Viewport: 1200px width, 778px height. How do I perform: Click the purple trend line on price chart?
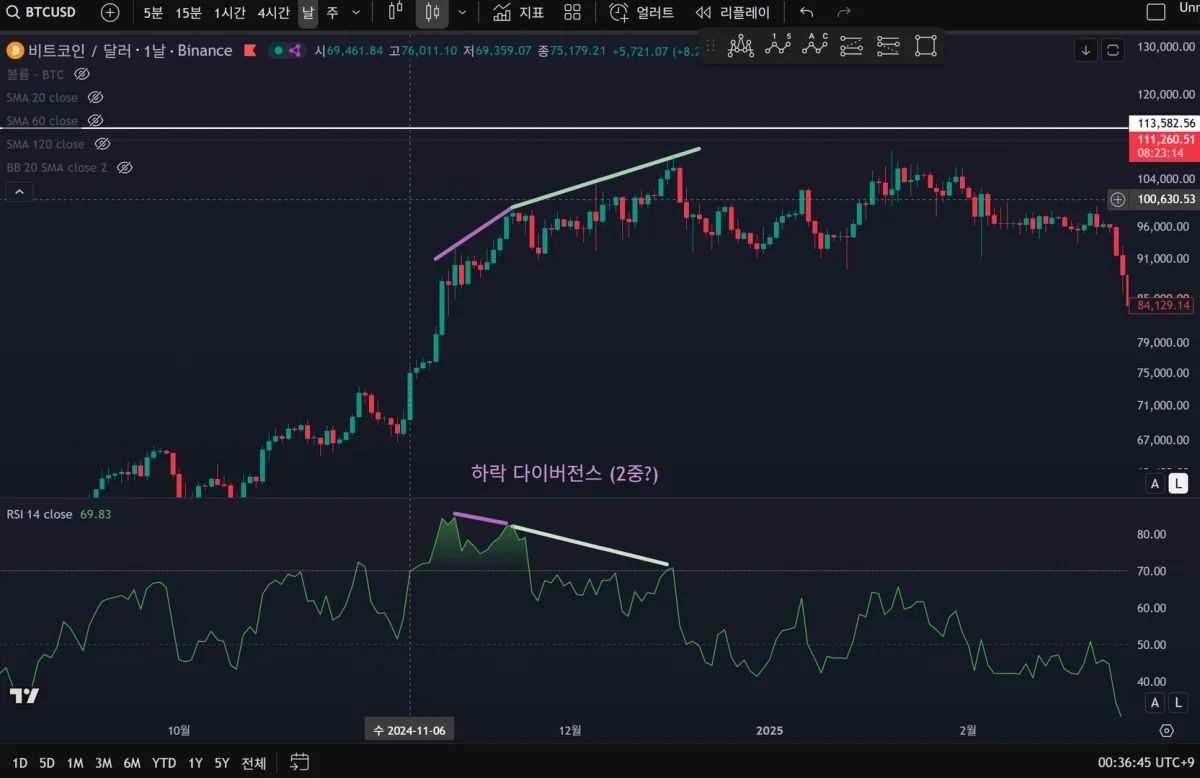tap(472, 233)
